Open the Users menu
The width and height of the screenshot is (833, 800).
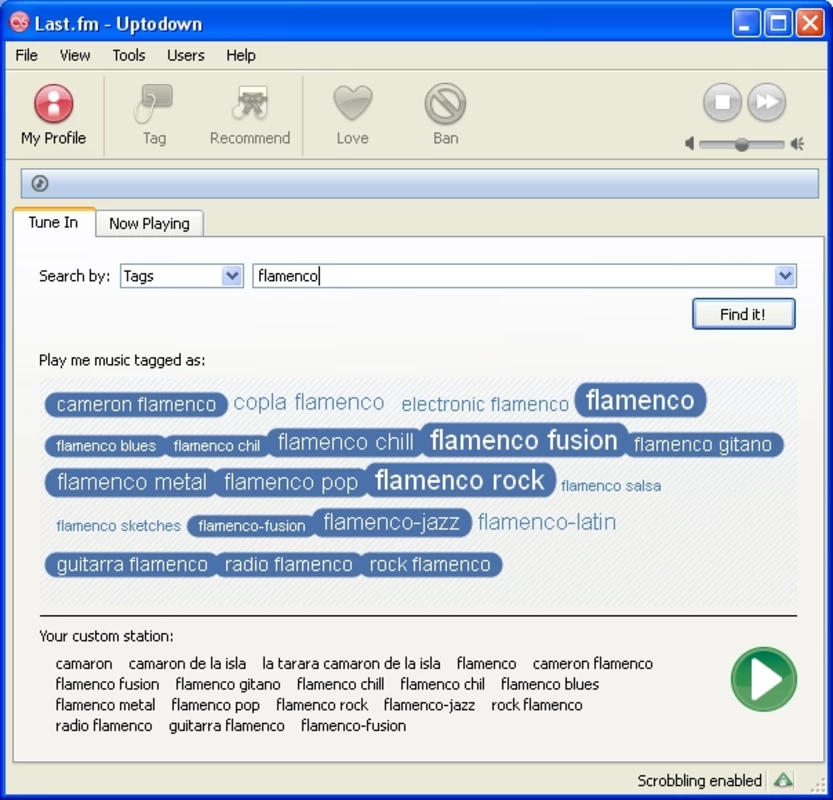(x=185, y=55)
